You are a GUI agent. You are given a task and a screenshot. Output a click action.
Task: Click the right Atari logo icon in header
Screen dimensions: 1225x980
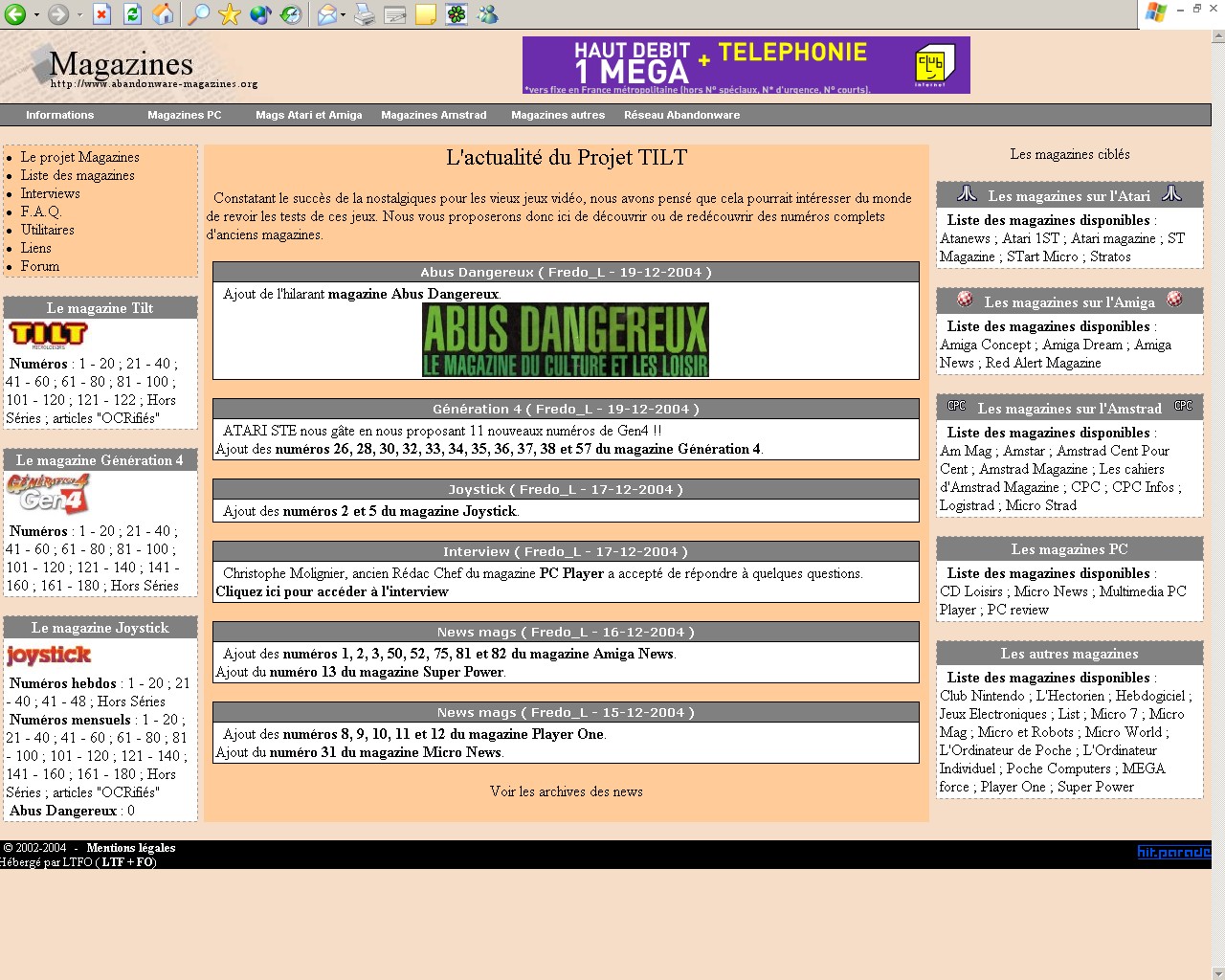click(x=1171, y=193)
